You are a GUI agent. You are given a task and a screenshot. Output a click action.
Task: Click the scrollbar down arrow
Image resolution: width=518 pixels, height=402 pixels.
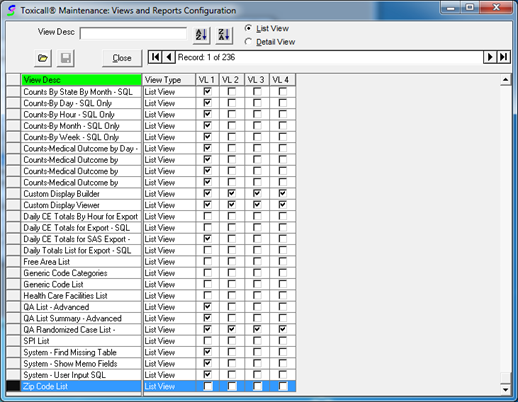505,389
